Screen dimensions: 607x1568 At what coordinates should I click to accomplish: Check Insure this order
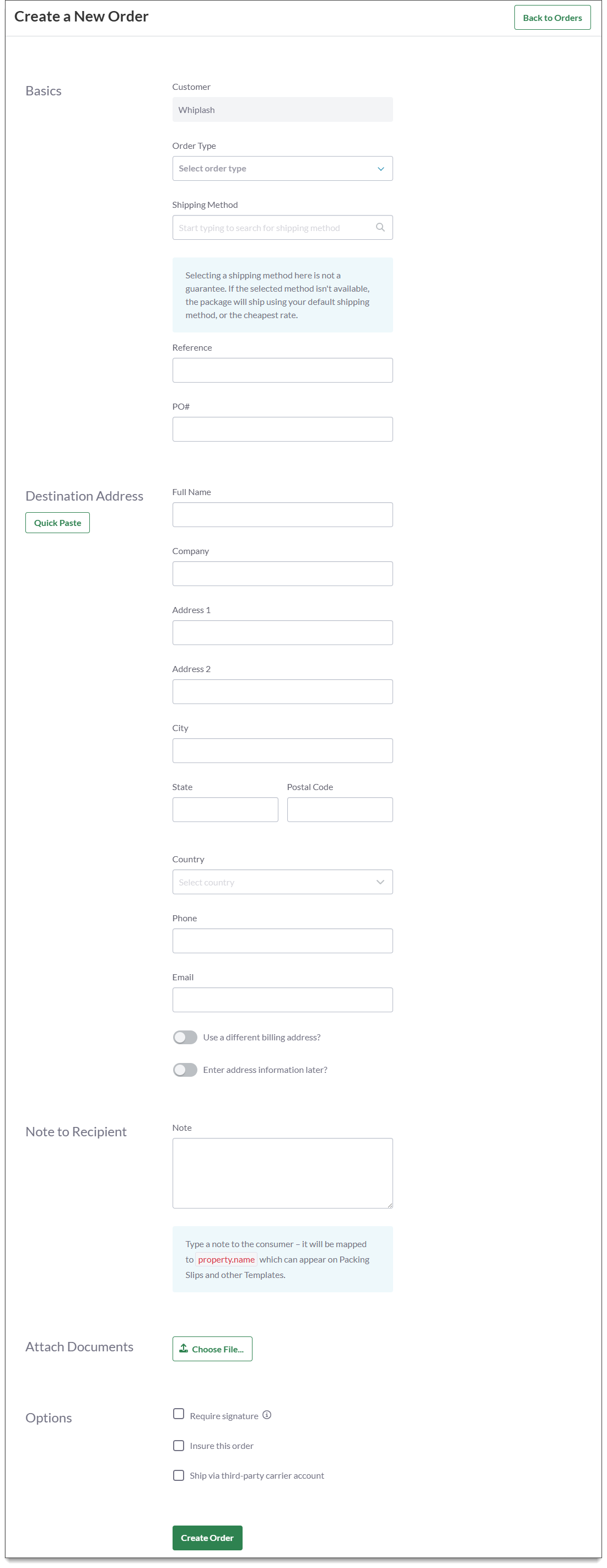pyautogui.click(x=179, y=1445)
